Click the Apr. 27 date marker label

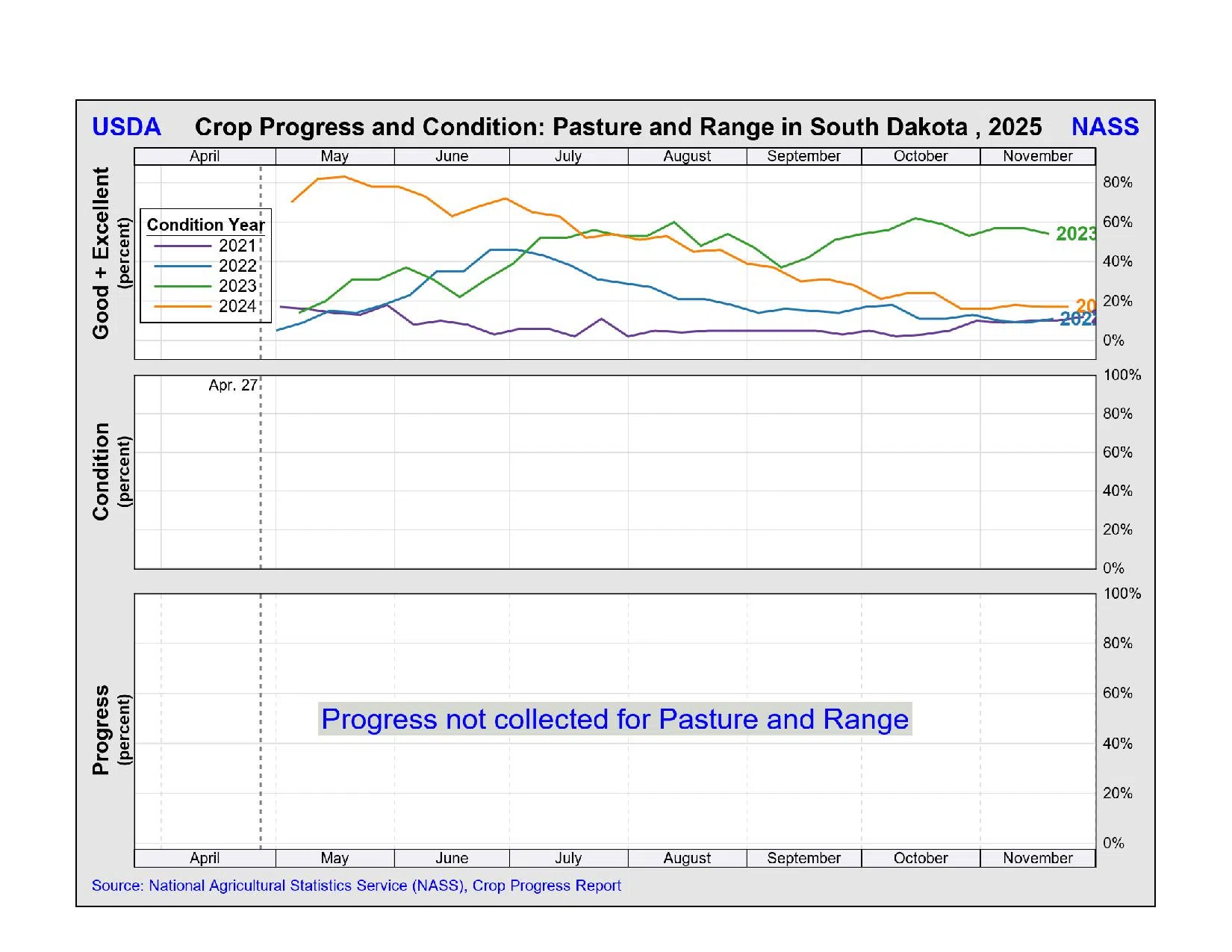(232, 385)
